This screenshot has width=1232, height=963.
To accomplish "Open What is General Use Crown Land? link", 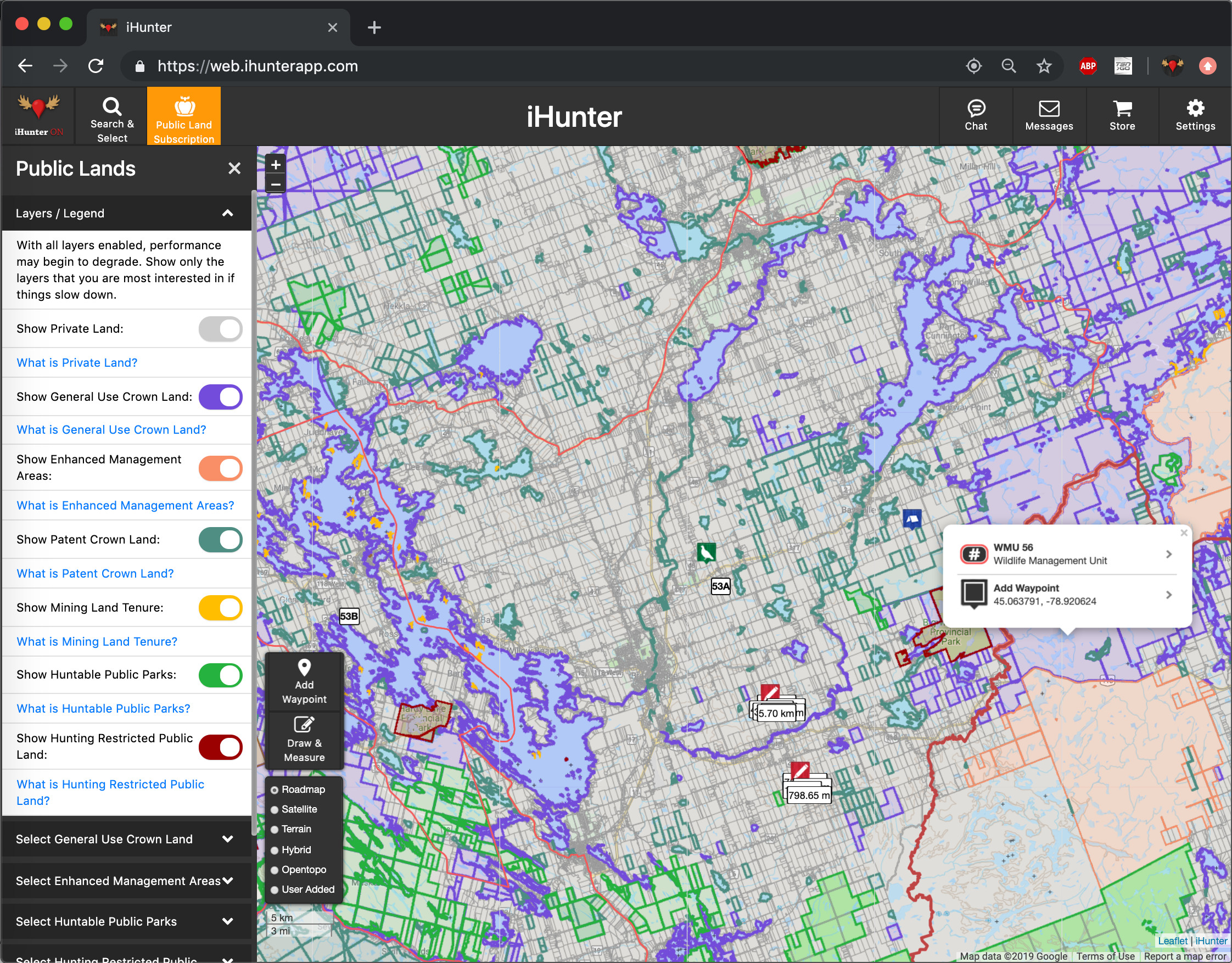I will [x=111, y=430].
